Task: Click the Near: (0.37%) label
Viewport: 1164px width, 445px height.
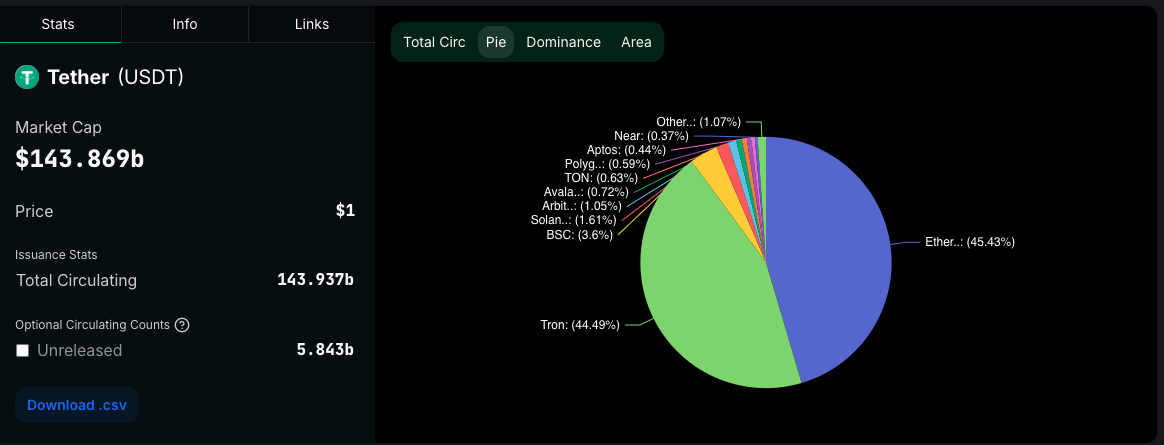Action: [x=651, y=136]
